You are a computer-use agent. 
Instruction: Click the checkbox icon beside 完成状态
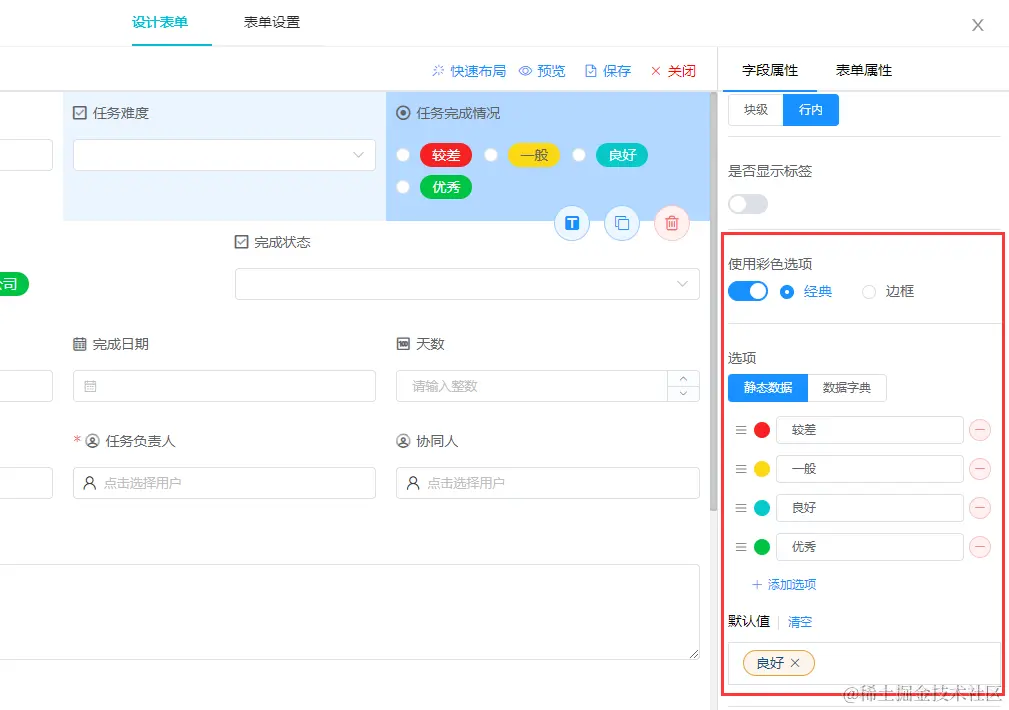tap(241, 242)
